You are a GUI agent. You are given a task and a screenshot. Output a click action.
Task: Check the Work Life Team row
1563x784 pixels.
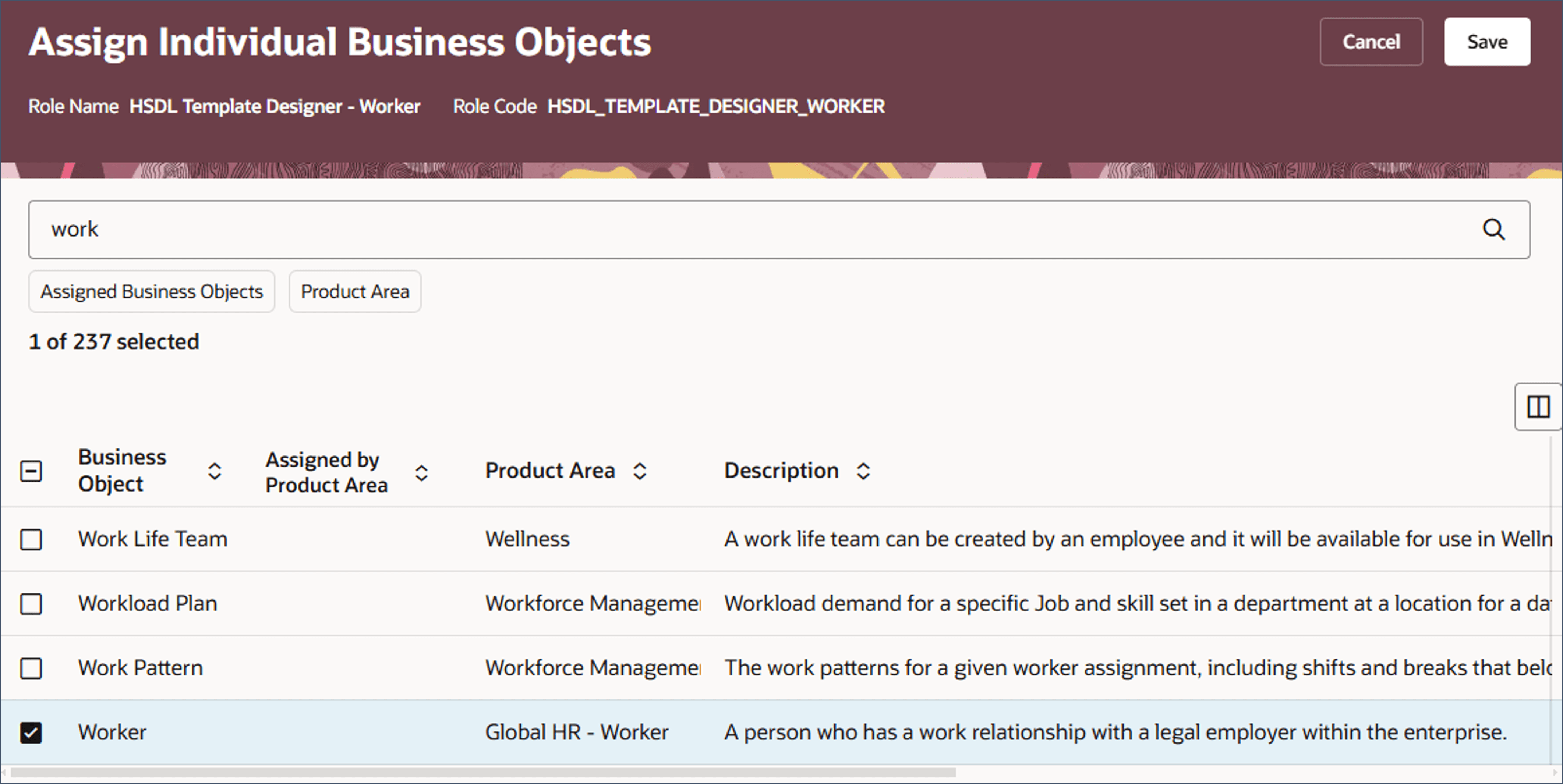31,539
